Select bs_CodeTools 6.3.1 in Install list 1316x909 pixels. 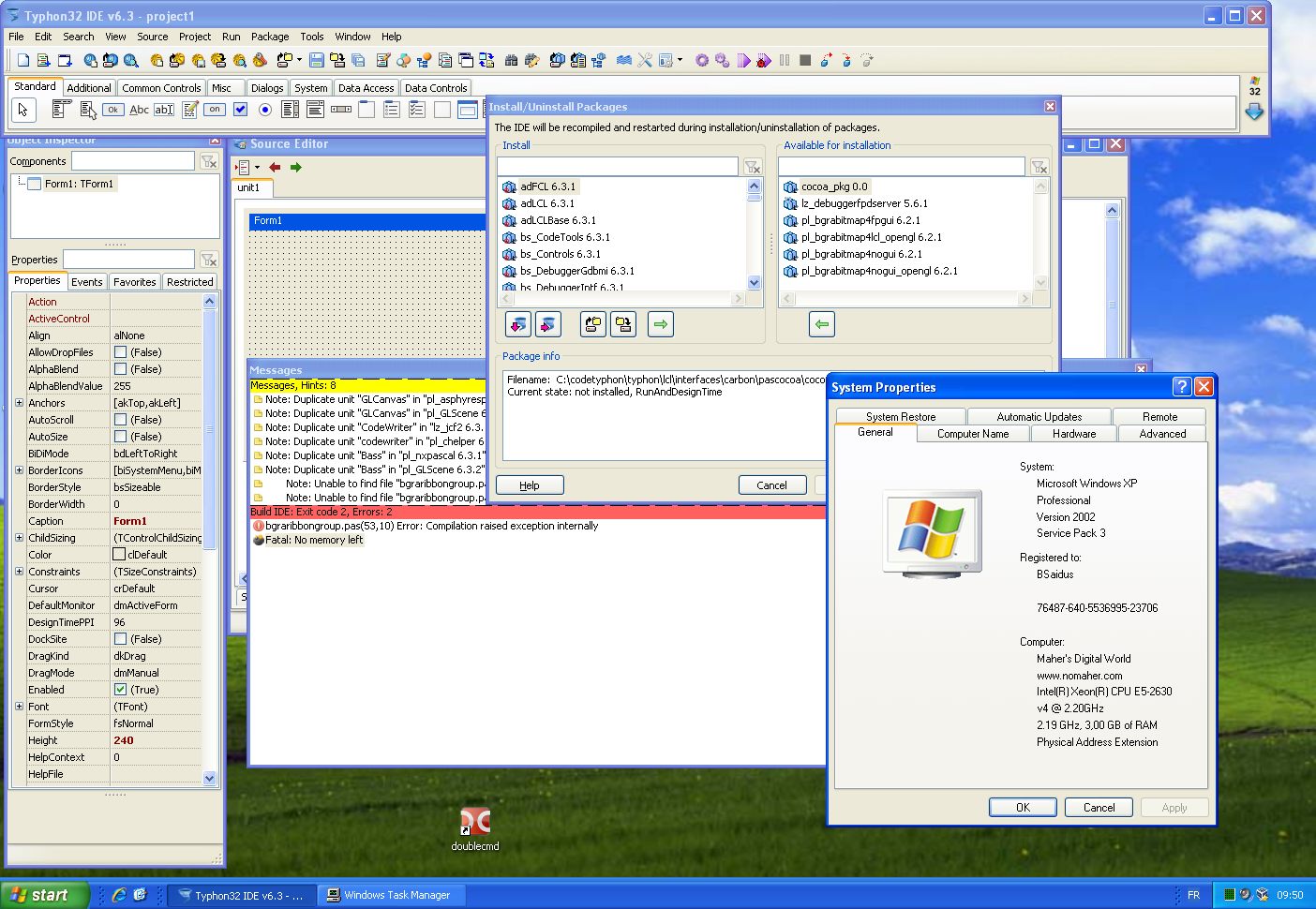(x=565, y=237)
